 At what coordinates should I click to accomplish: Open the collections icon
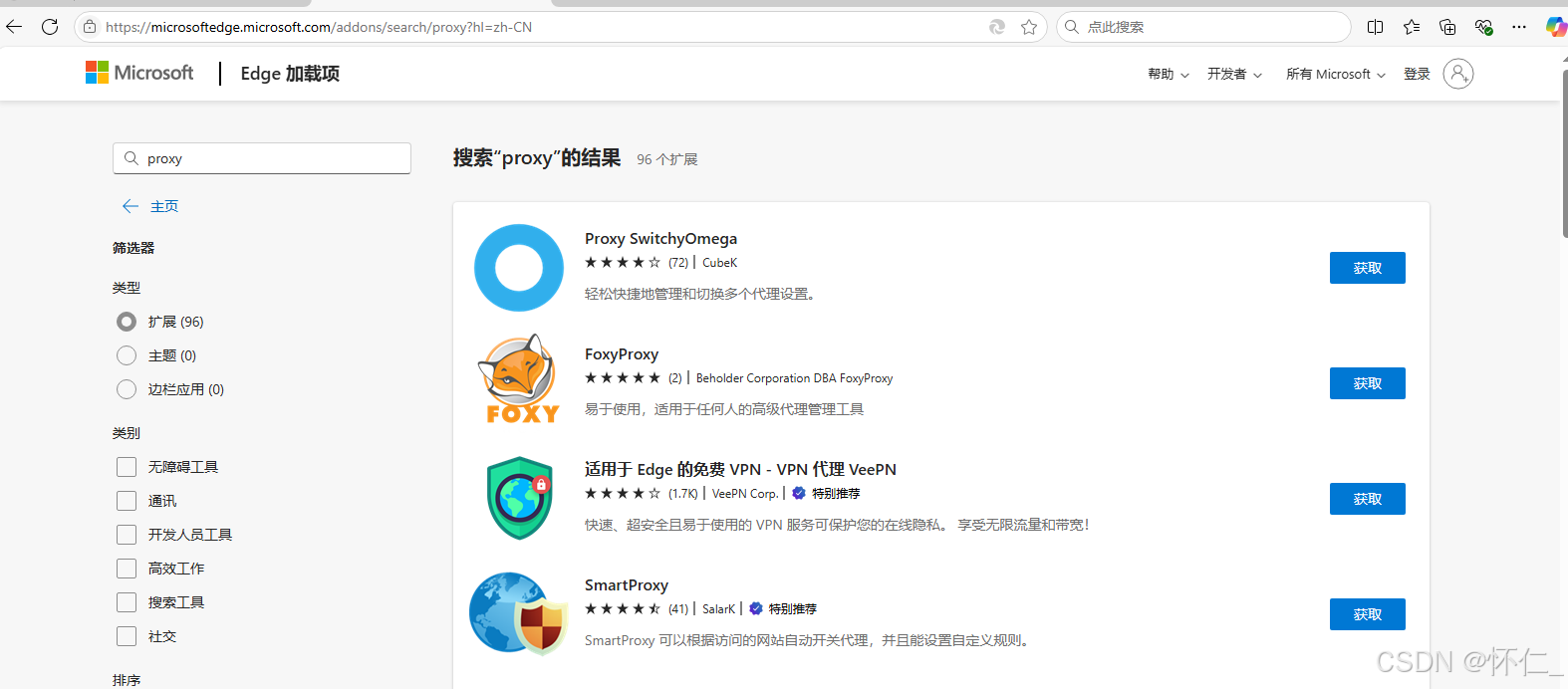coord(1447,27)
